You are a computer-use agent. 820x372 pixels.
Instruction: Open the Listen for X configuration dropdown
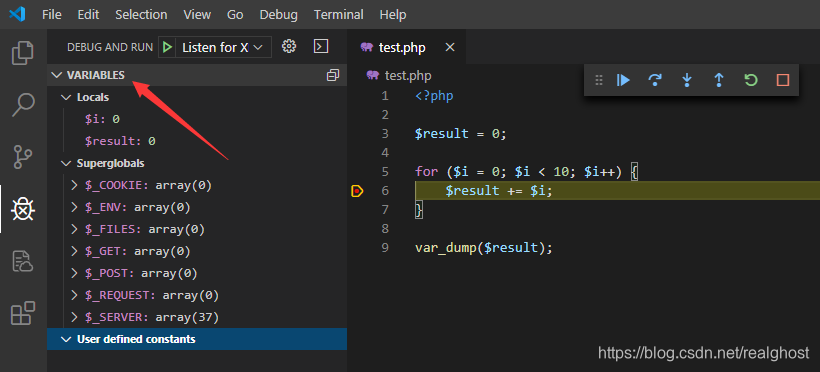coord(222,48)
